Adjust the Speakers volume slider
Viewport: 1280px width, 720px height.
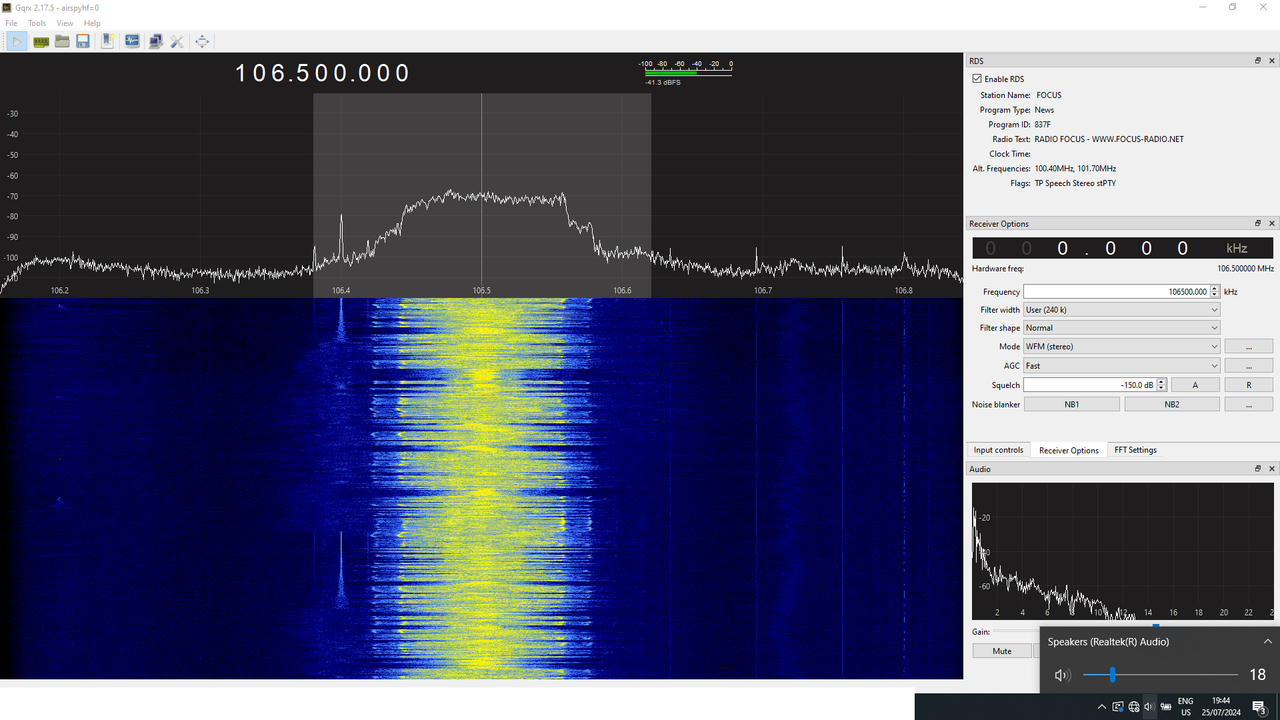pos(1161,675)
